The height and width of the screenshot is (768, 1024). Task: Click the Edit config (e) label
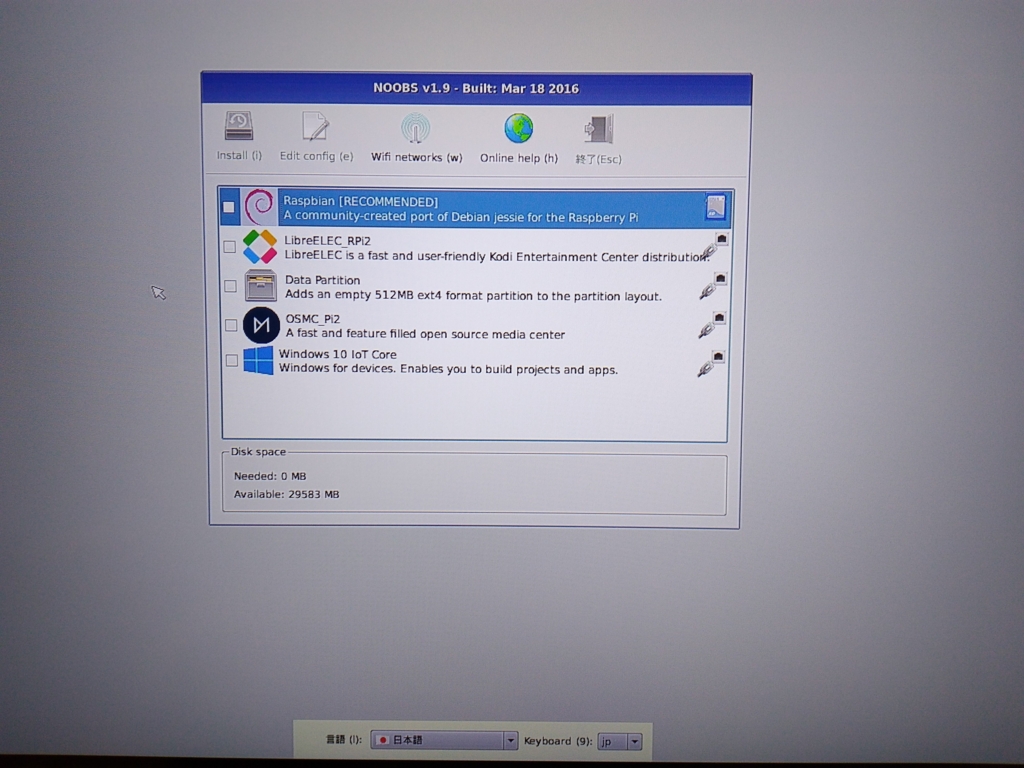(x=317, y=156)
